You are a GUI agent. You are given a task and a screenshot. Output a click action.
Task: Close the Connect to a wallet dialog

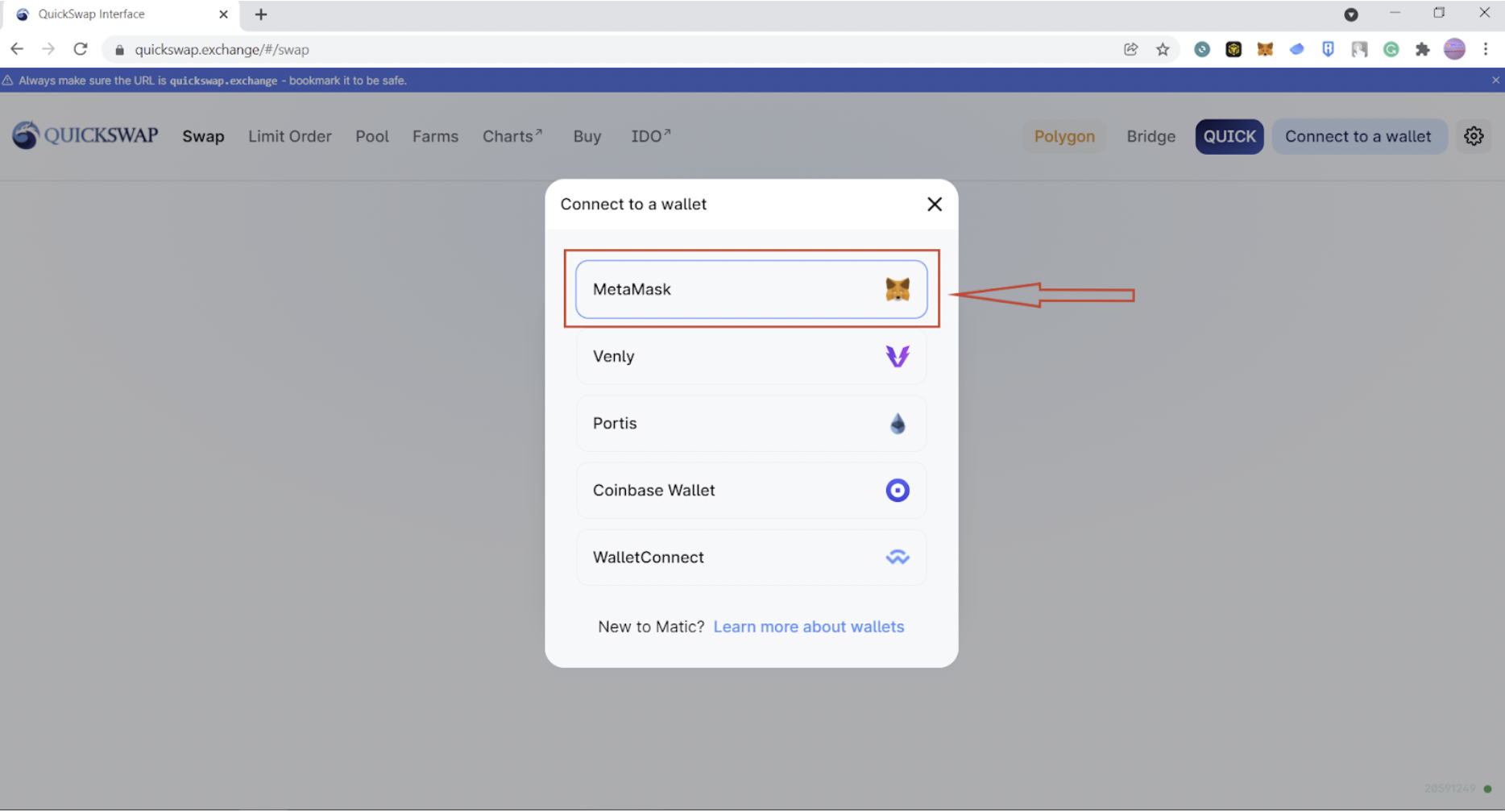click(x=935, y=205)
